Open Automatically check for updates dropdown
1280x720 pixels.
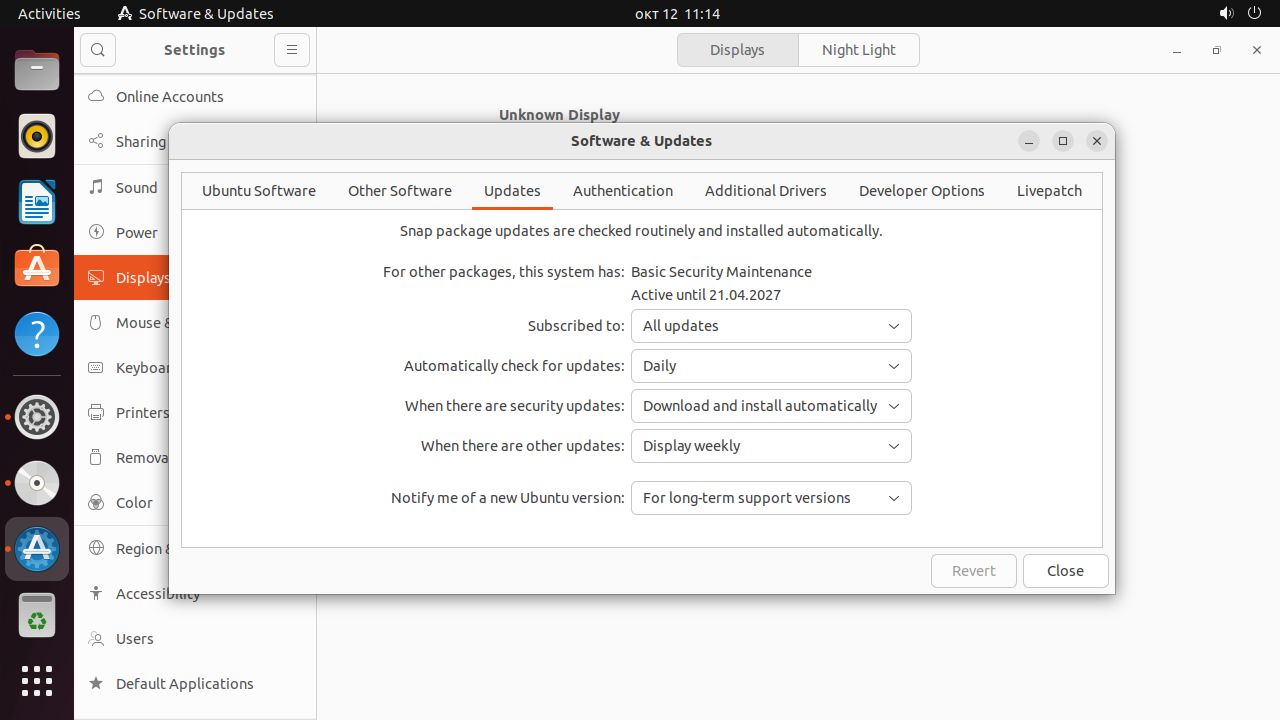coord(771,366)
